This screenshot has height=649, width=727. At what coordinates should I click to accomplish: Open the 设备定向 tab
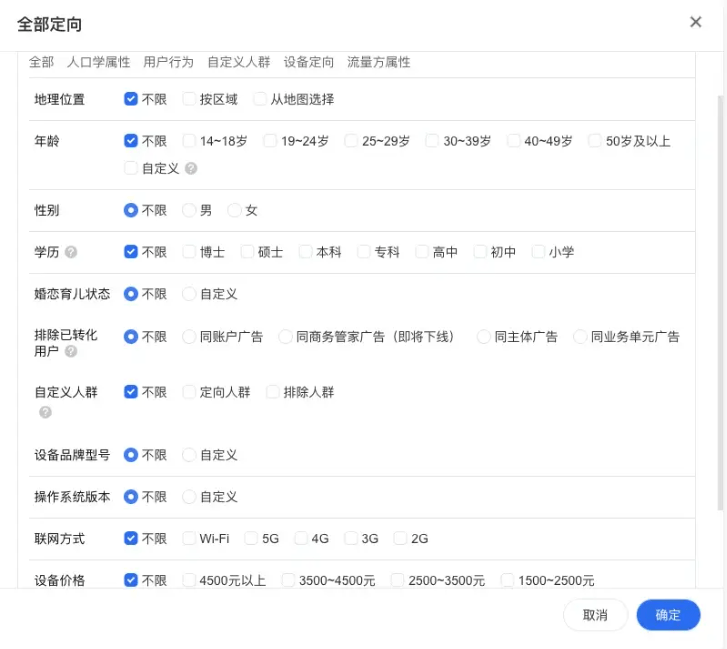pyautogui.click(x=309, y=62)
